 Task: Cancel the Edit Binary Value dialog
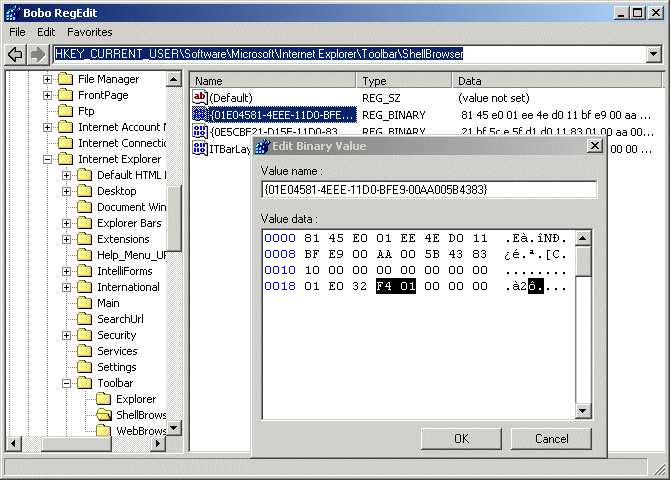(x=551, y=438)
